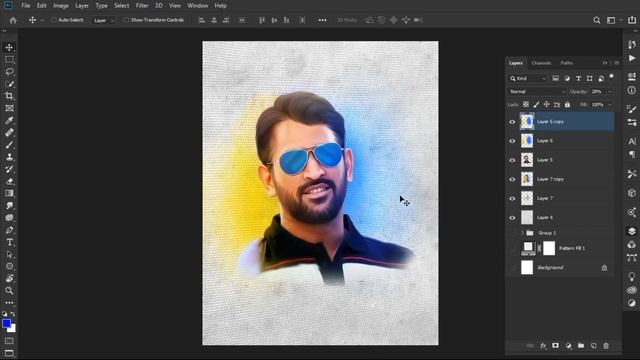Open the Kind filter dropdown
Image resolution: width=640 pixels, height=360 pixels.
(x=527, y=78)
